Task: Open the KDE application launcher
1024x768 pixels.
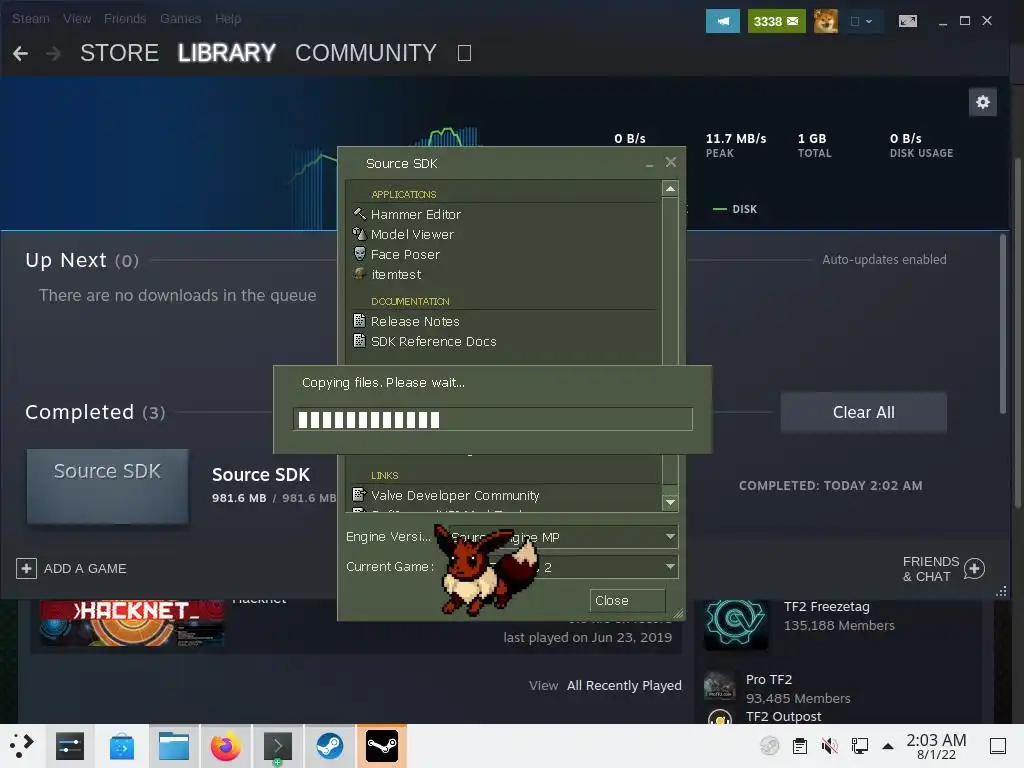Action: click(22, 746)
